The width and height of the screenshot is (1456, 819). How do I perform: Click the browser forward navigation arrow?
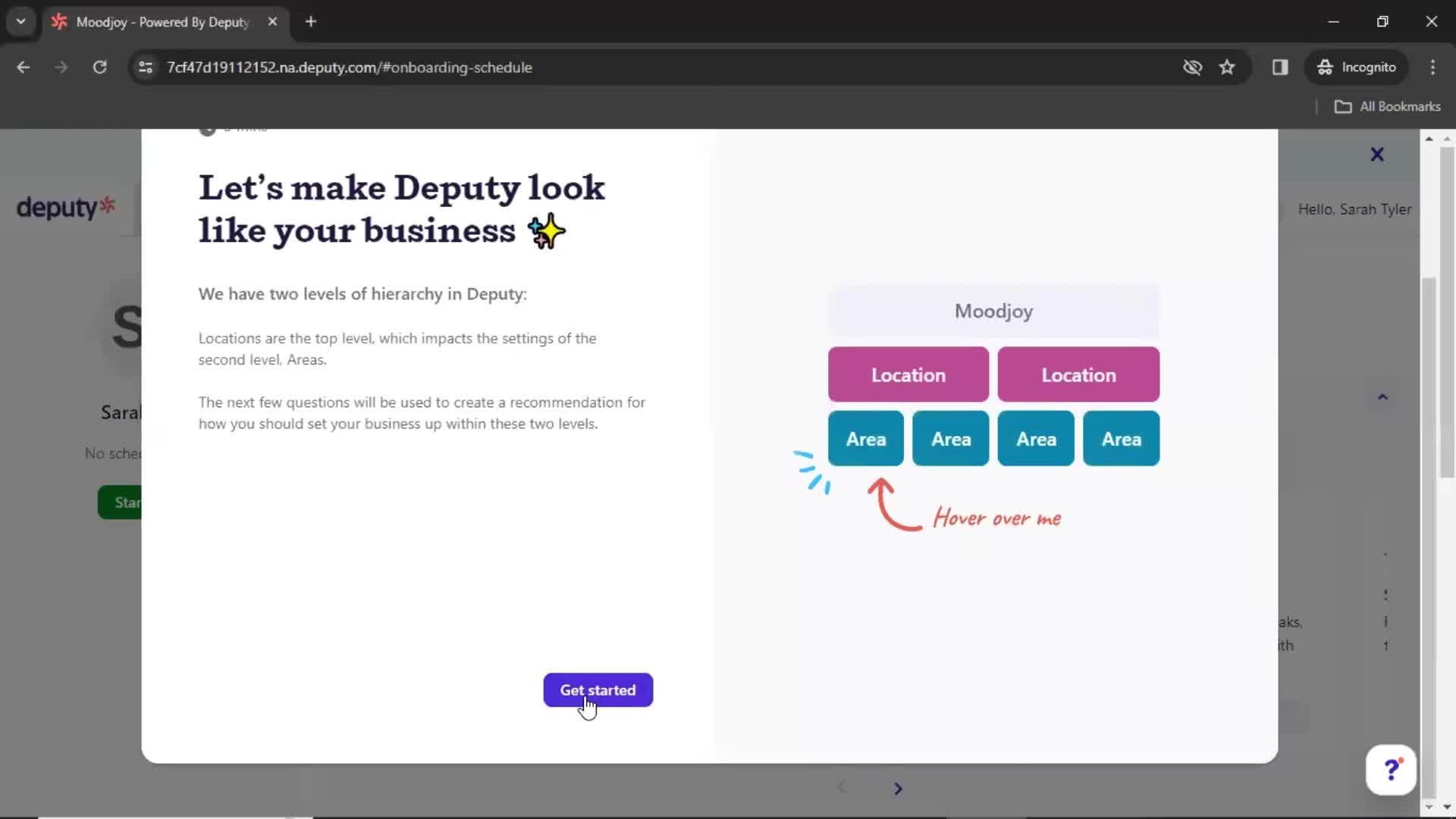click(61, 67)
